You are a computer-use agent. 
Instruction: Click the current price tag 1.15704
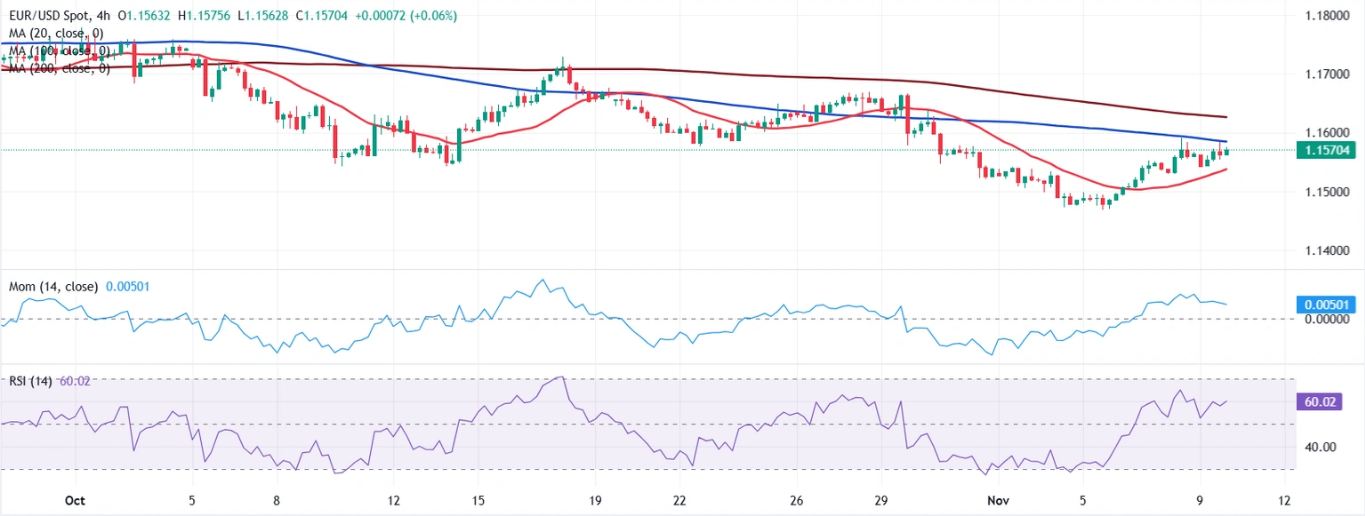(1326, 150)
